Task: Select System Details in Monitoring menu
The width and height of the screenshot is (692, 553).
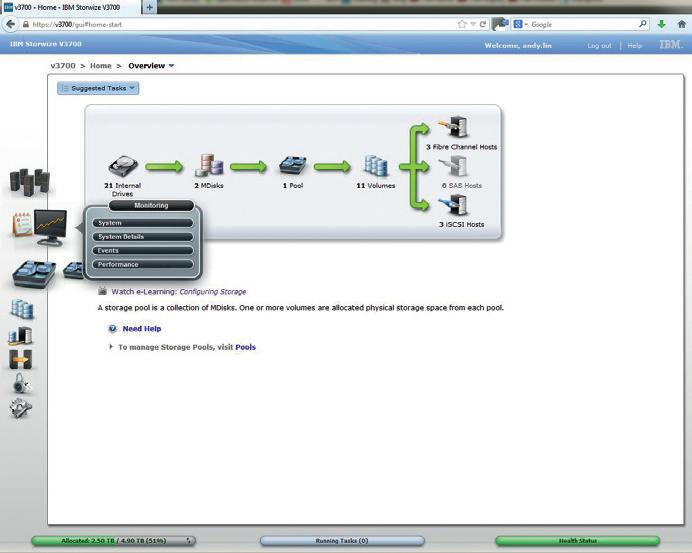Action: pos(143,237)
